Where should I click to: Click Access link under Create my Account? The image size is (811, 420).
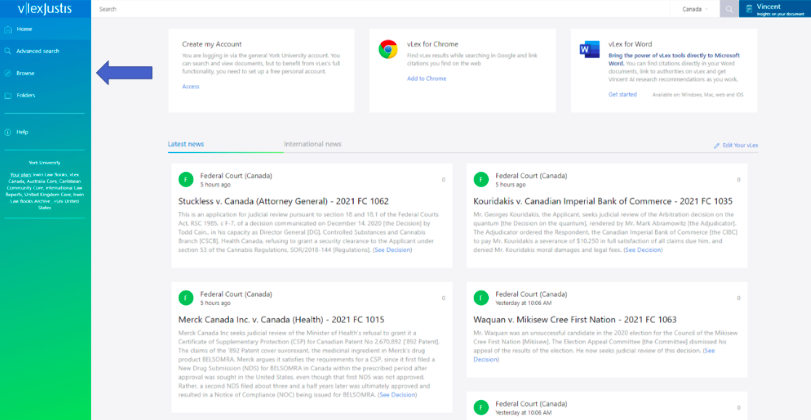[x=190, y=86]
